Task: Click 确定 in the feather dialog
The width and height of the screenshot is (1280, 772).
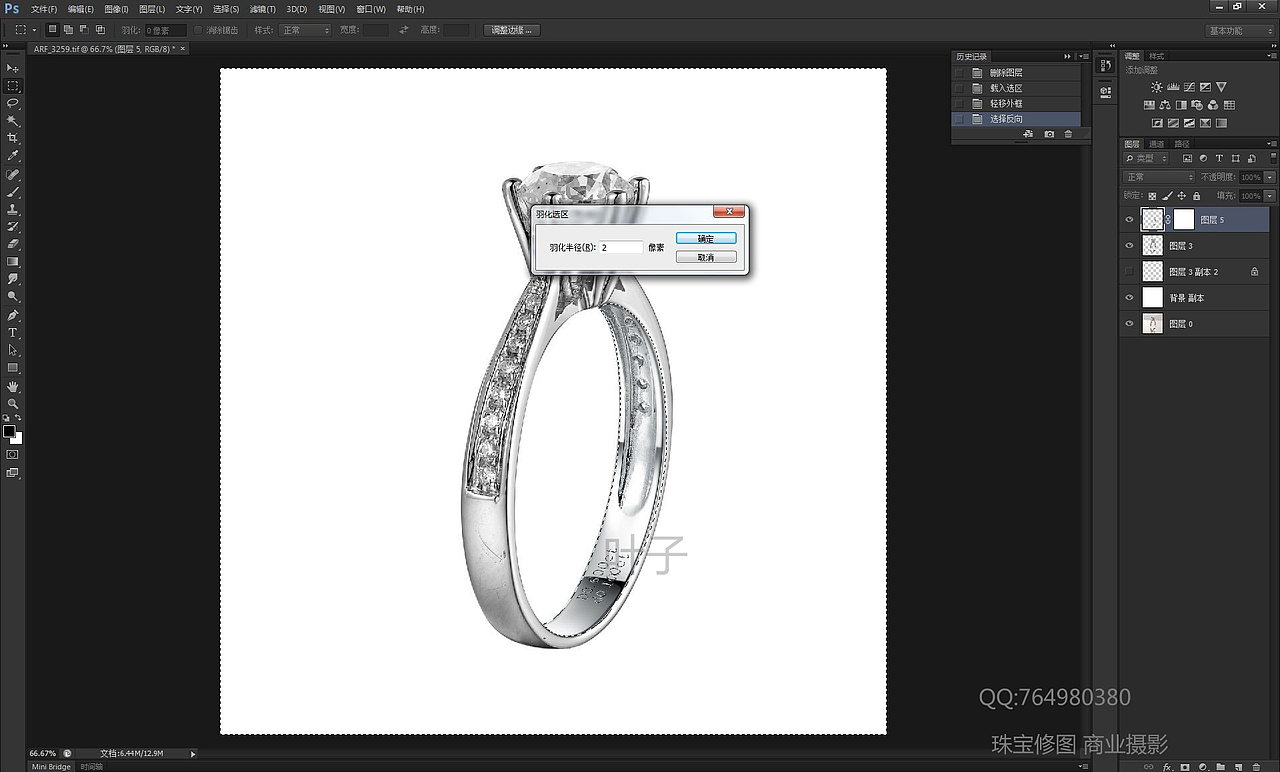Action: click(706, 238)
